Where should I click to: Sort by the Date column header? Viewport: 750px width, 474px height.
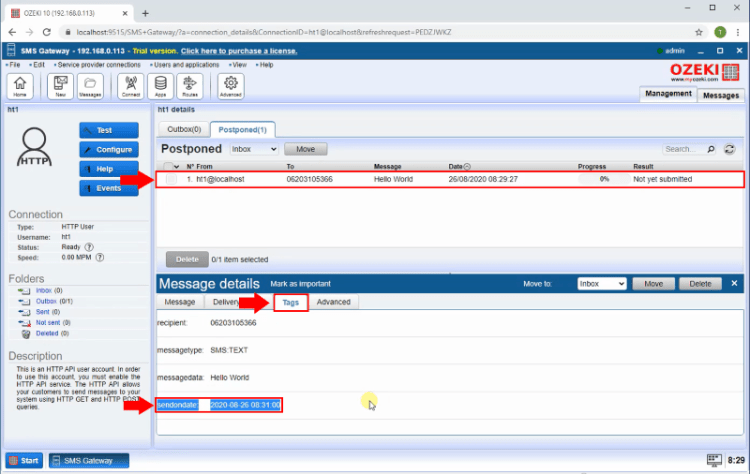(459, 166)
